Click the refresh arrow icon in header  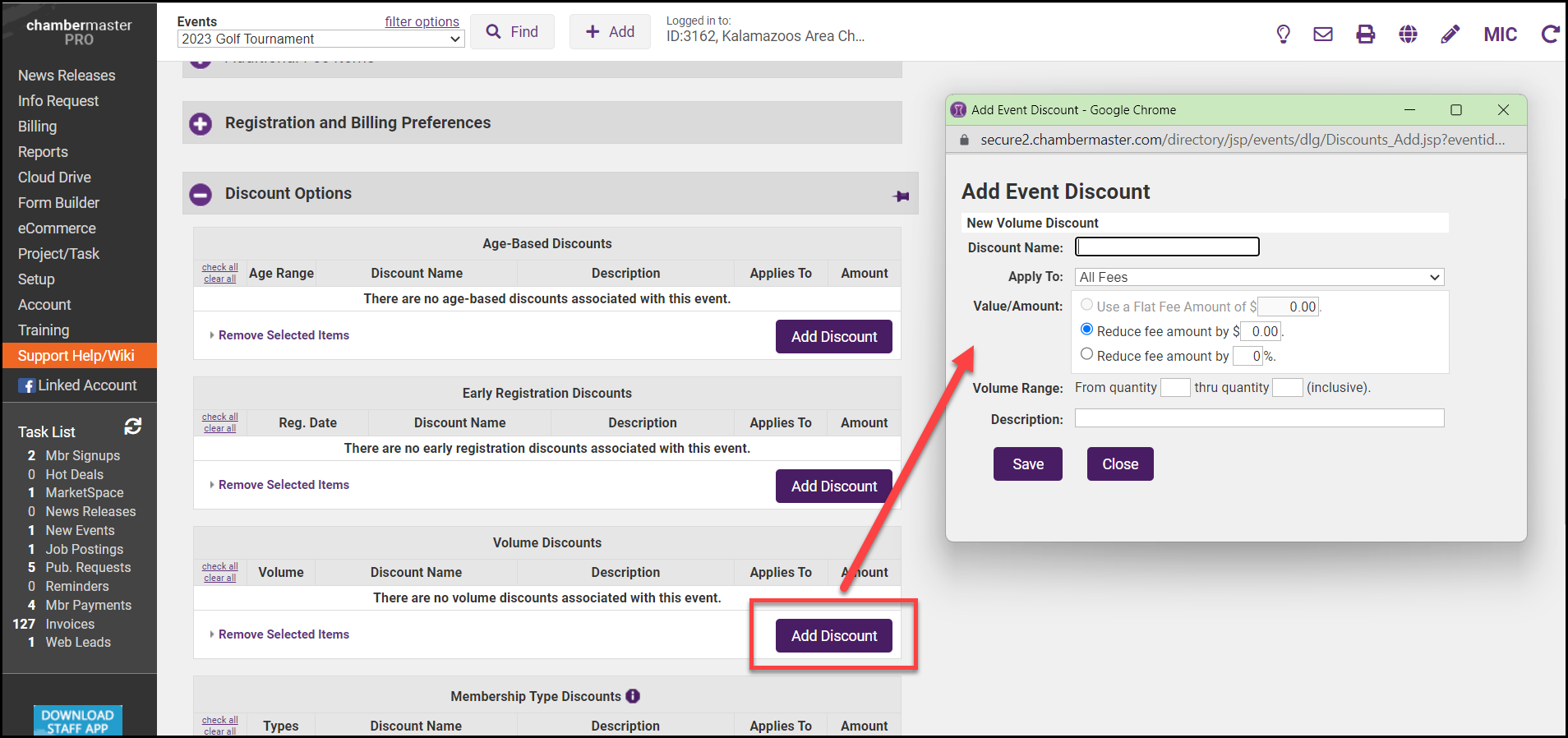coord(1550,34)
